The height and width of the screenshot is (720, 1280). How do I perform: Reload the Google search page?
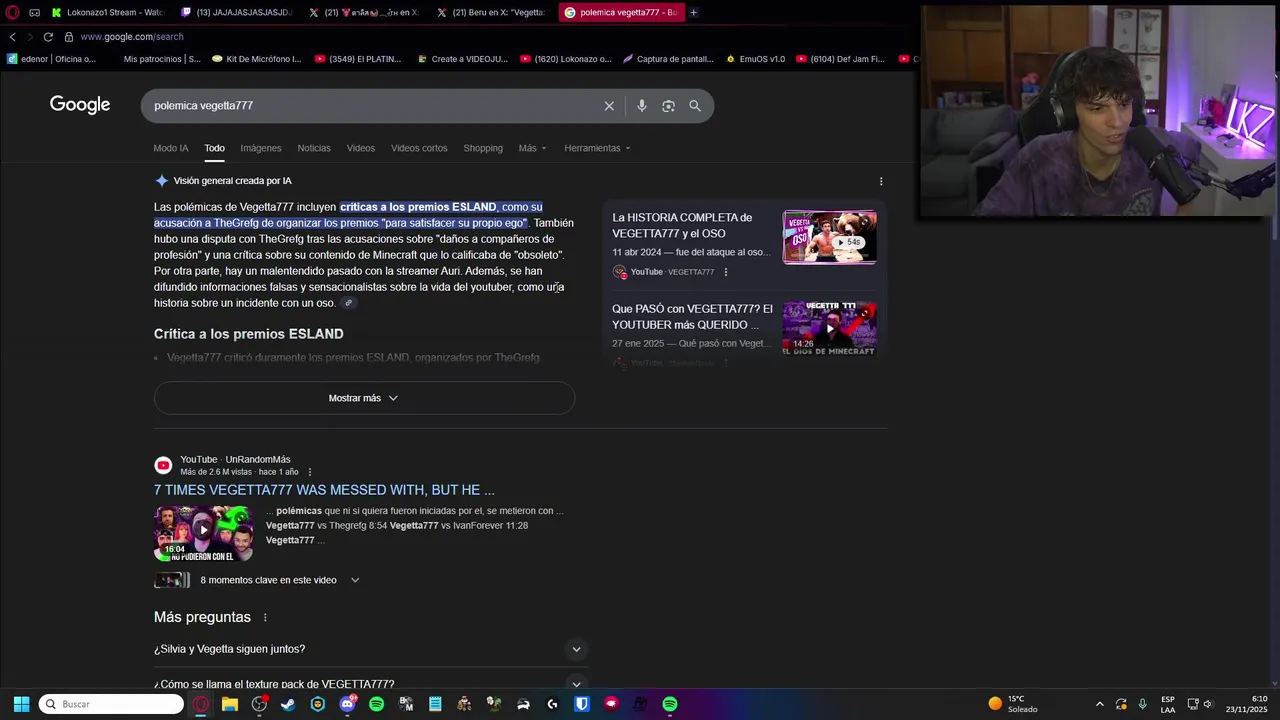(47, 36)
